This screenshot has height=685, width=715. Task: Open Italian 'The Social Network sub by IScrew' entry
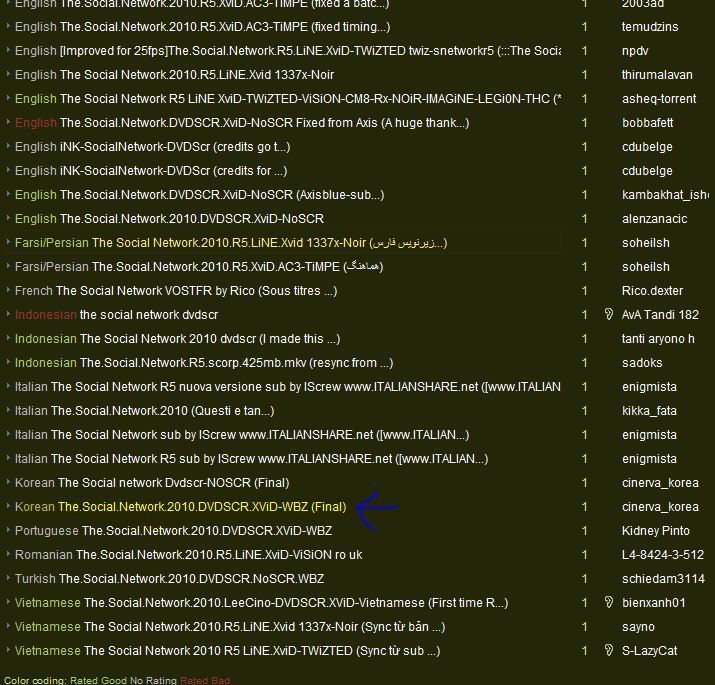[242, 435]
